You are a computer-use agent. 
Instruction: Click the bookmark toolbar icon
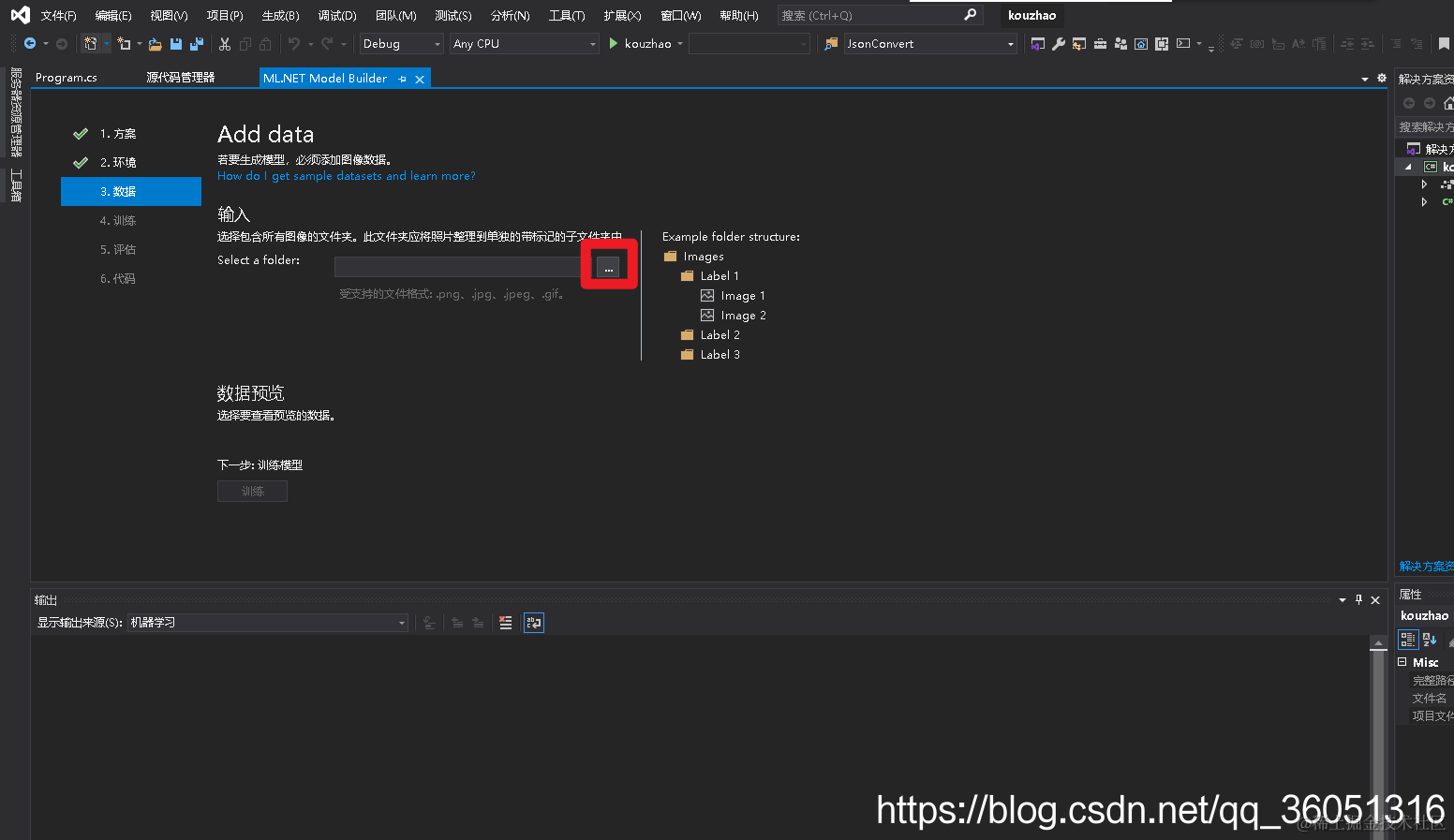coord(1444,43)
